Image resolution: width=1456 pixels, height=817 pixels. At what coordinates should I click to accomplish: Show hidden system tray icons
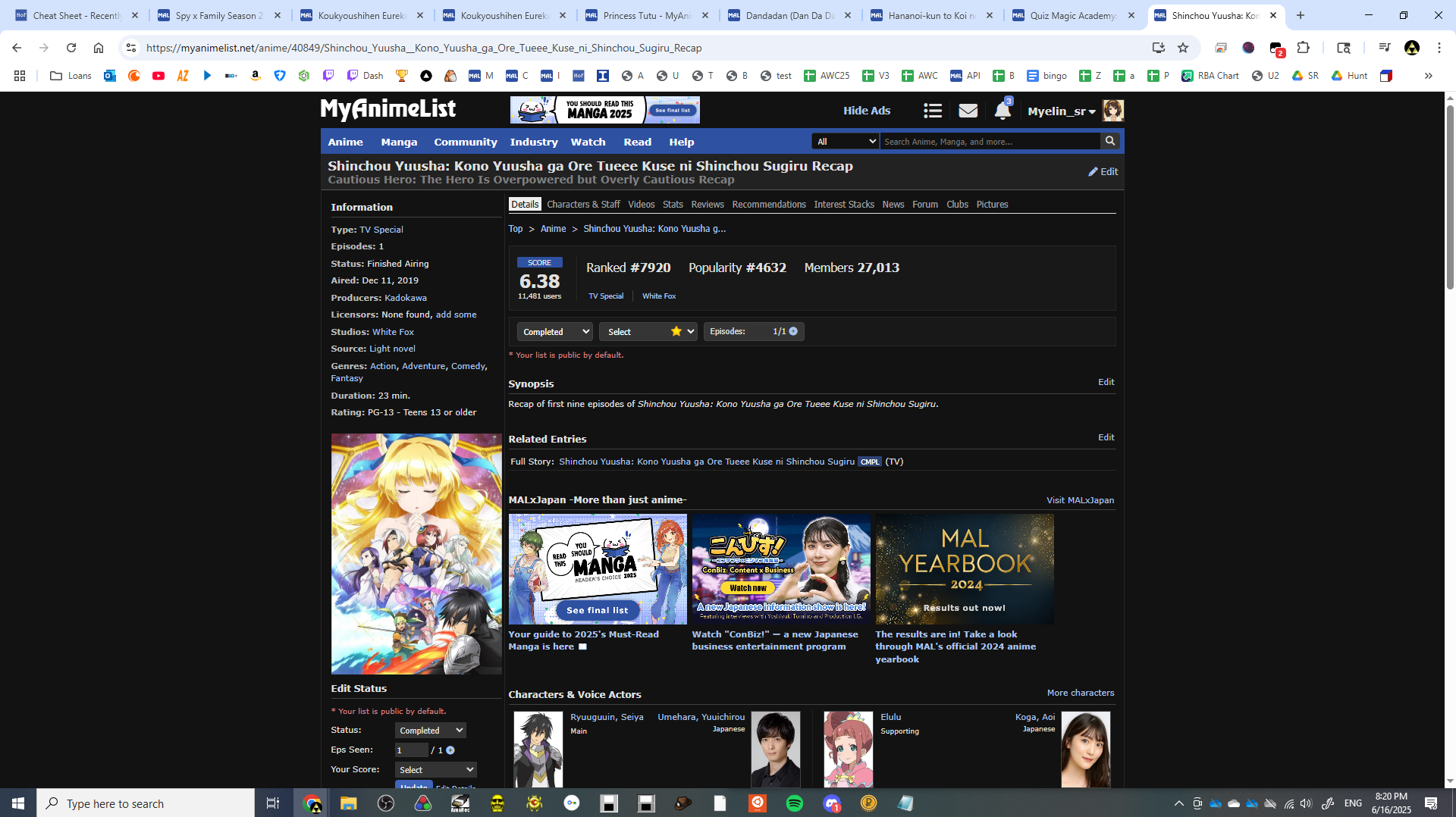pyautogui.click(x=1178, y=803)
